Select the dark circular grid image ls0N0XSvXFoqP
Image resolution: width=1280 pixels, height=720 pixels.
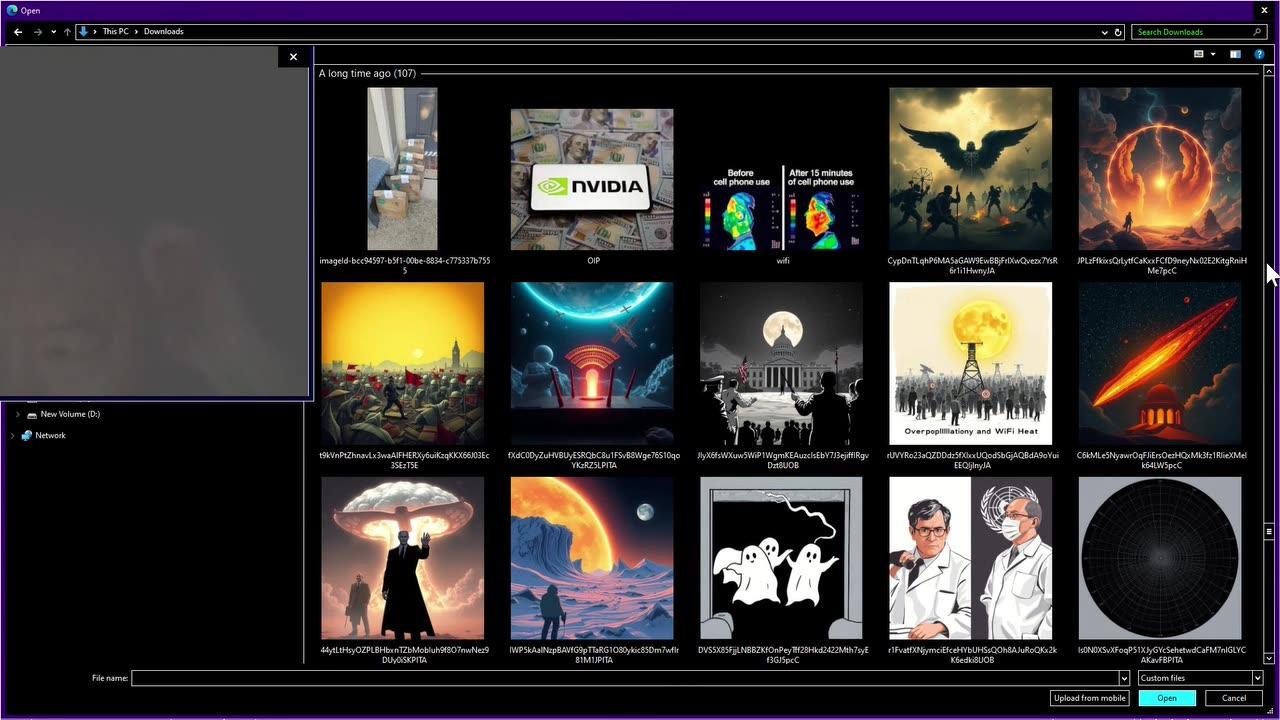[x=1160, y=558]
